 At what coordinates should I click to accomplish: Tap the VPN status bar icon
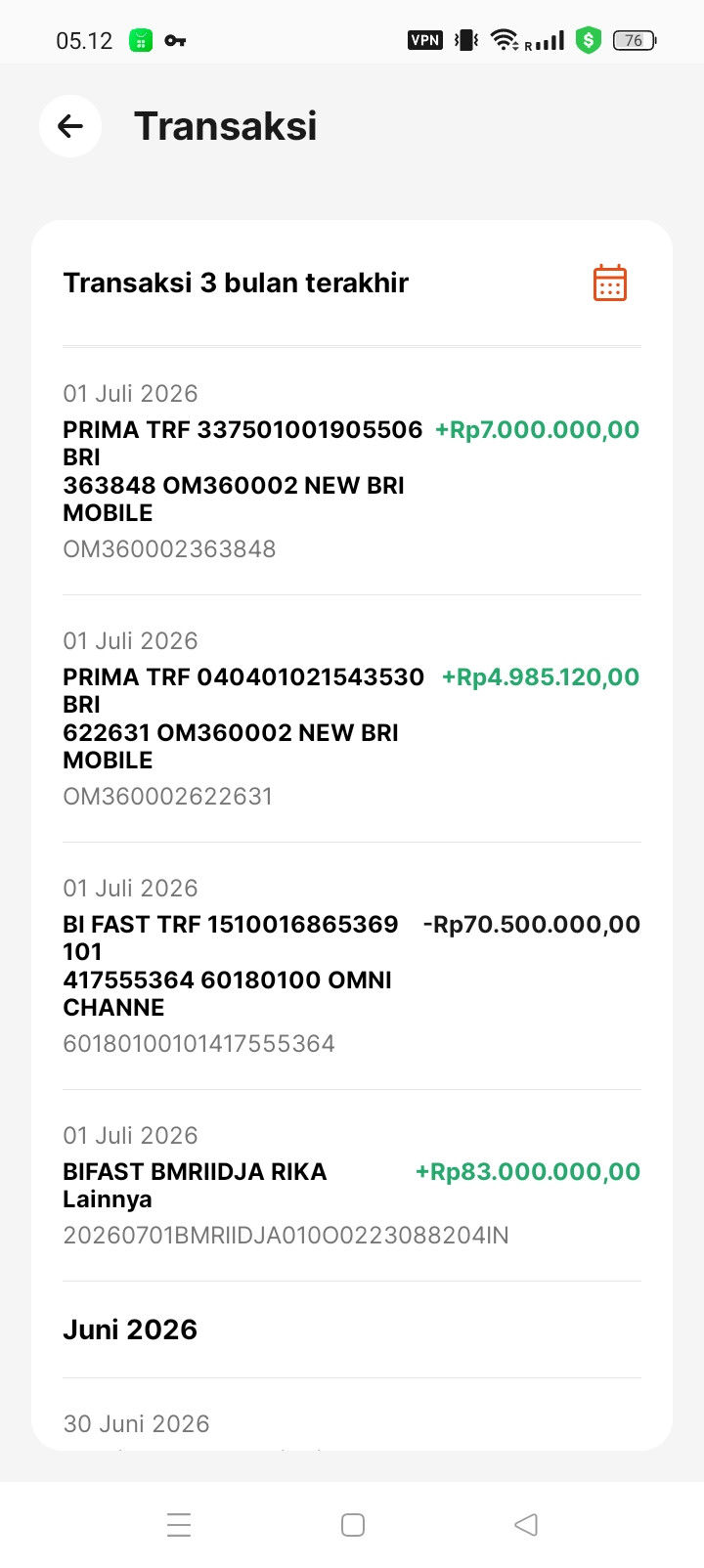[425, 40]
